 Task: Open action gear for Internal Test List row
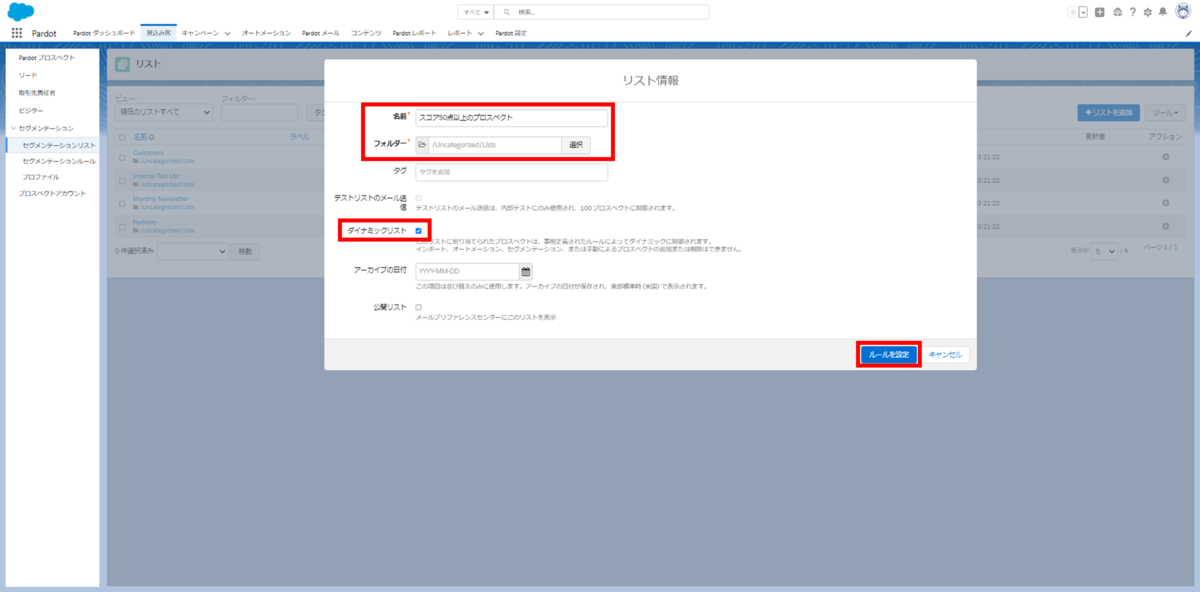pos(1165,180)
